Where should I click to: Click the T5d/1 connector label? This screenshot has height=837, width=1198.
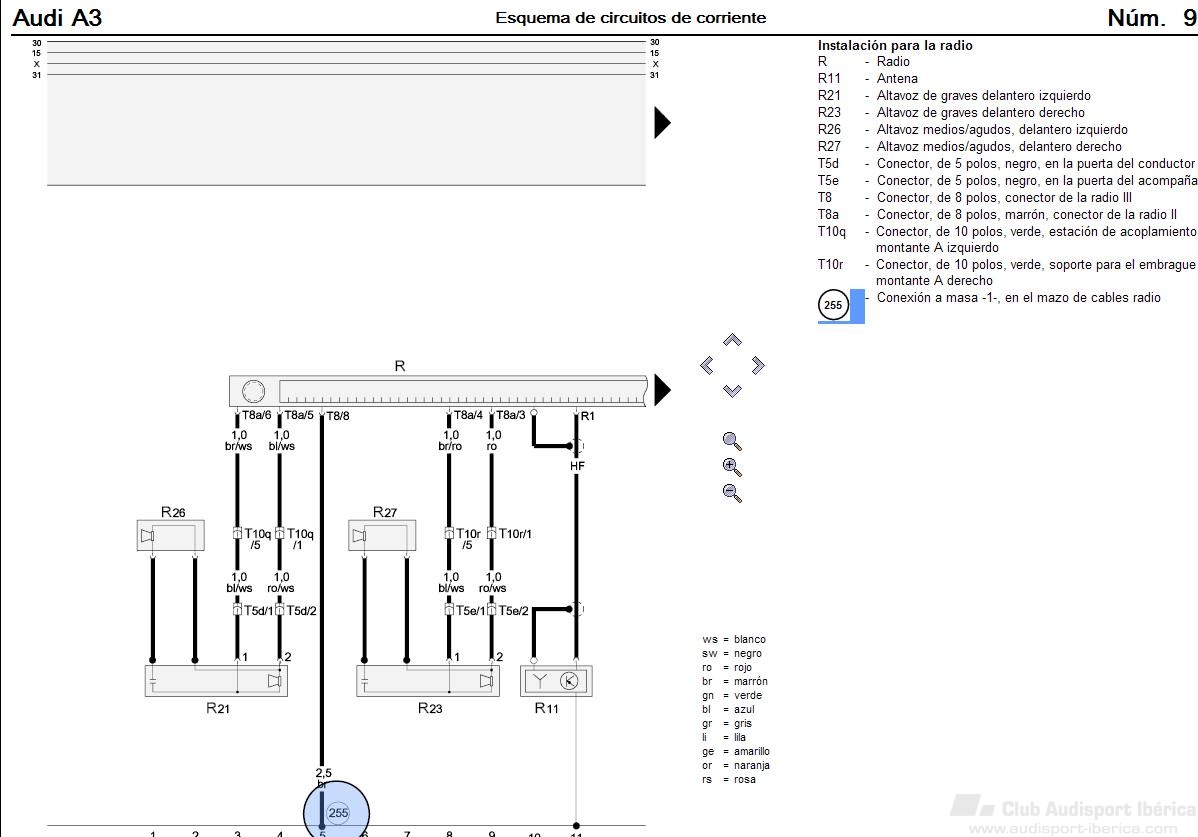(x=258, y=611)
